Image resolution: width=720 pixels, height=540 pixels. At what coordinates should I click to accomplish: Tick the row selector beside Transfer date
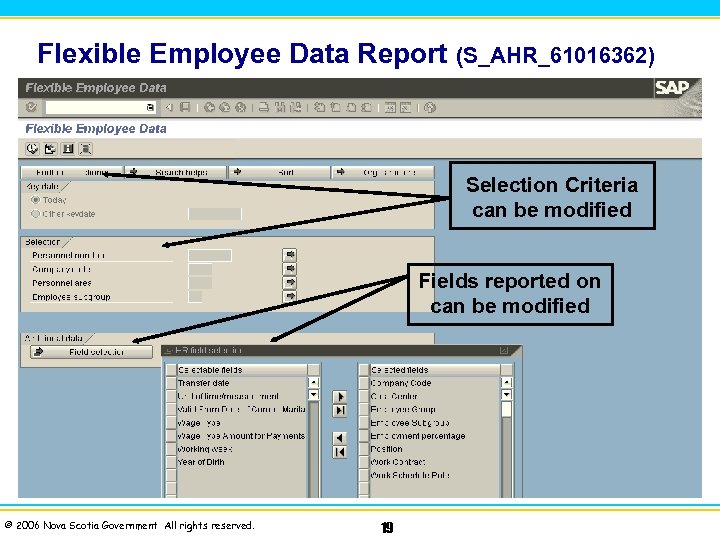(x=171, y=383)
